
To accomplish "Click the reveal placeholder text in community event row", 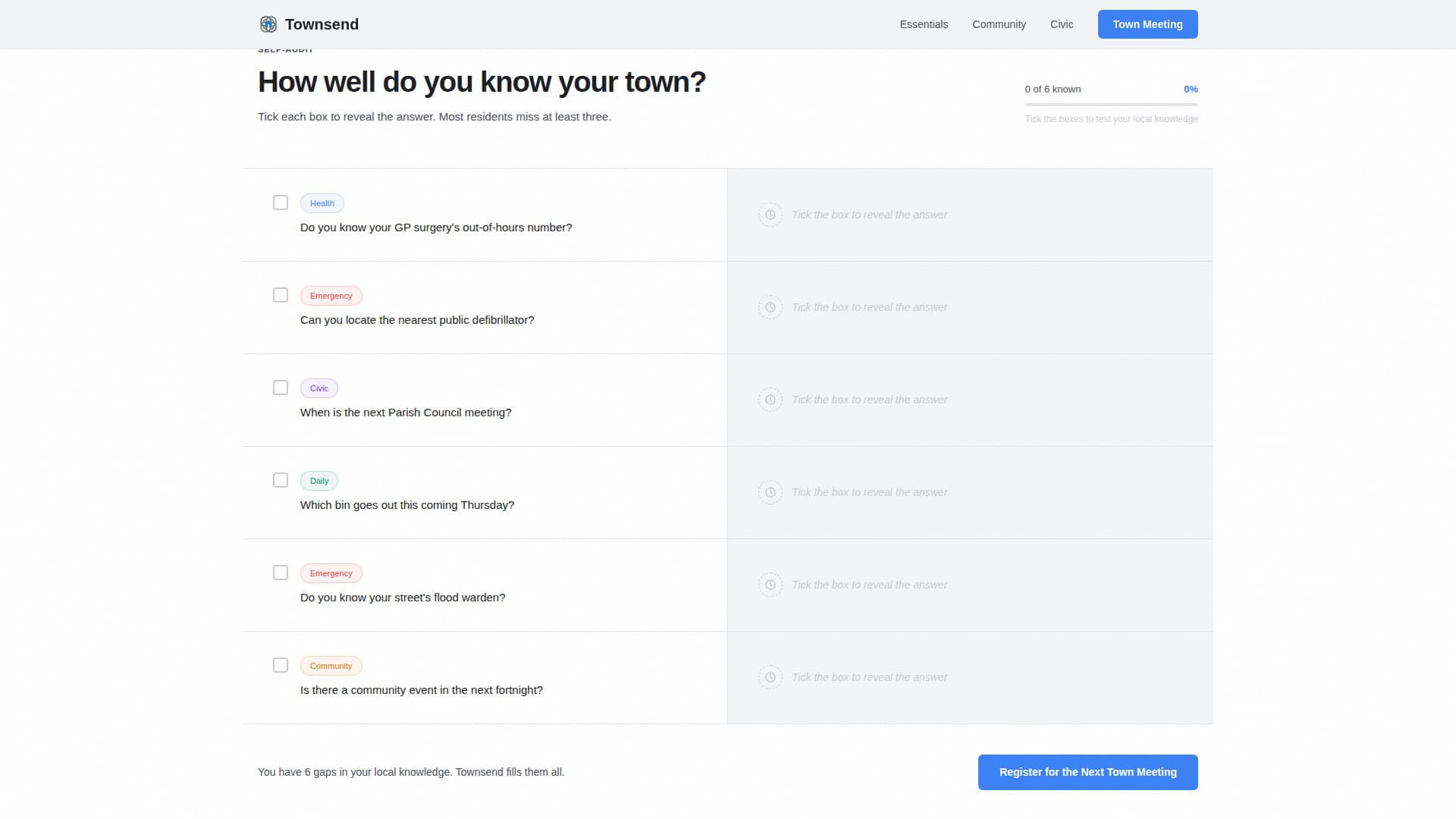I will (870, 677).
